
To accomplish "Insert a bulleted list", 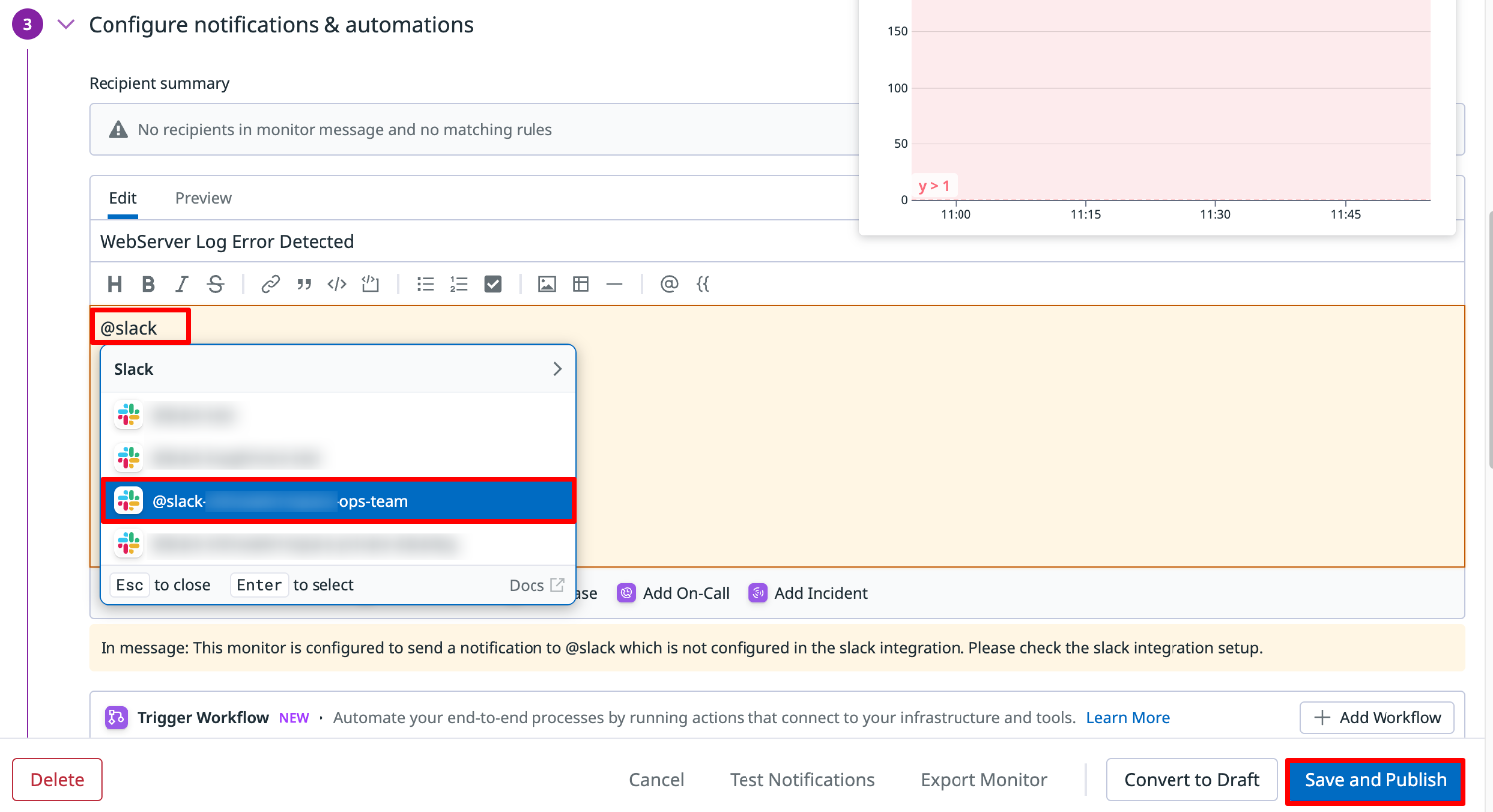I will (x=425, y=284).
